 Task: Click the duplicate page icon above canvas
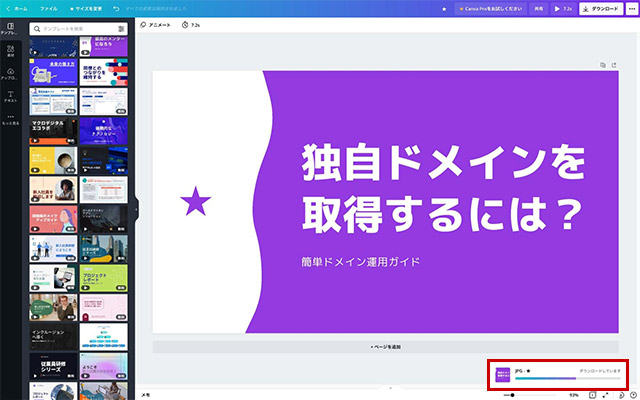click(x=602, y=65)
